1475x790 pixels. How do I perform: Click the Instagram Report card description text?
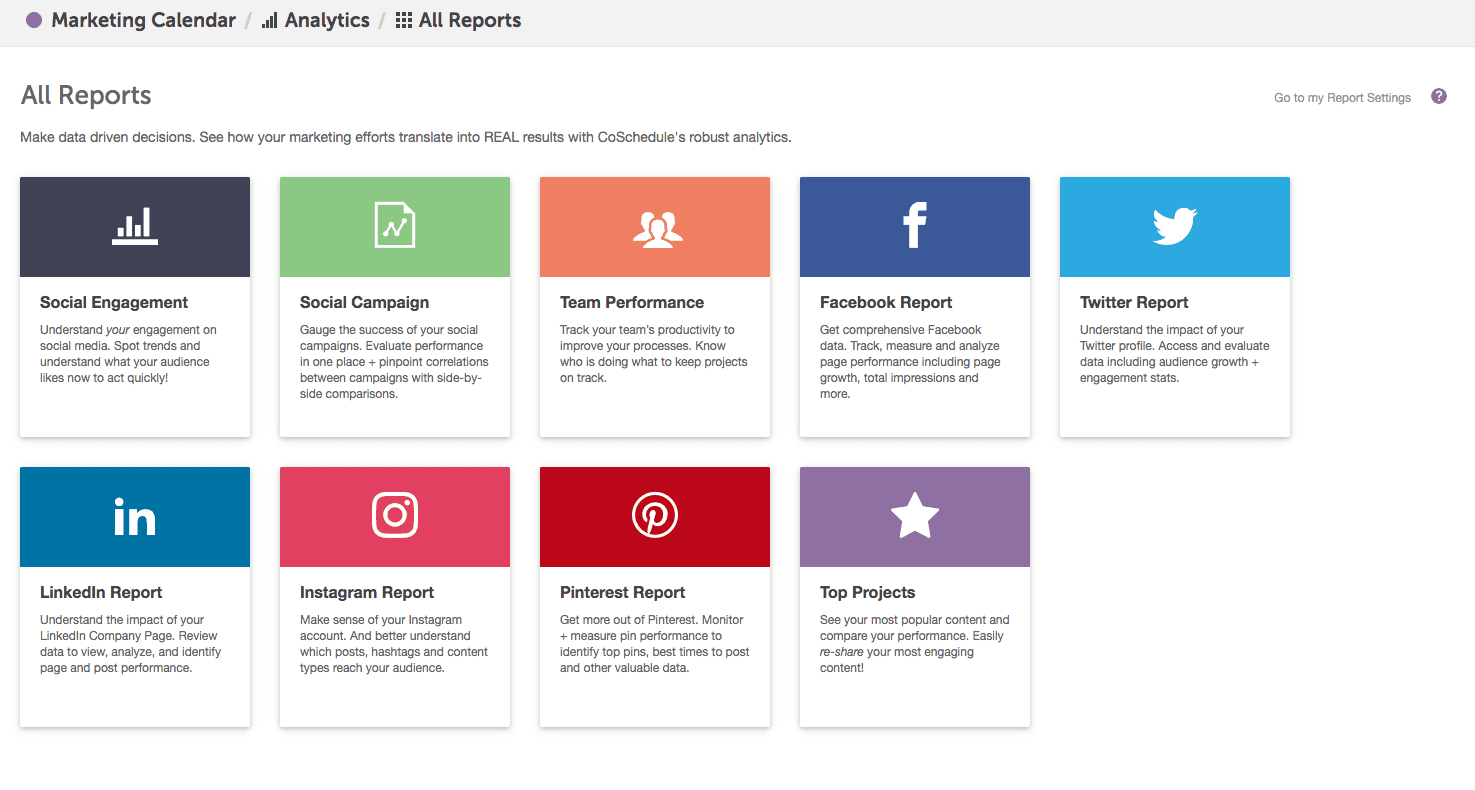[x=394, y=644]
